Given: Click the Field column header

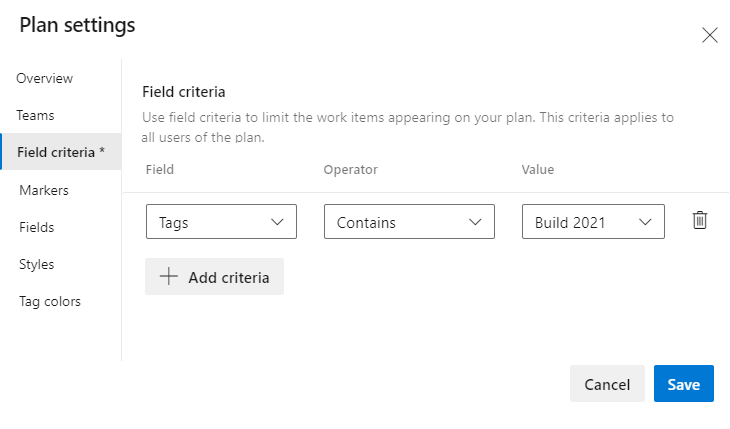Looking at the screenshot, I should (160, 170).
